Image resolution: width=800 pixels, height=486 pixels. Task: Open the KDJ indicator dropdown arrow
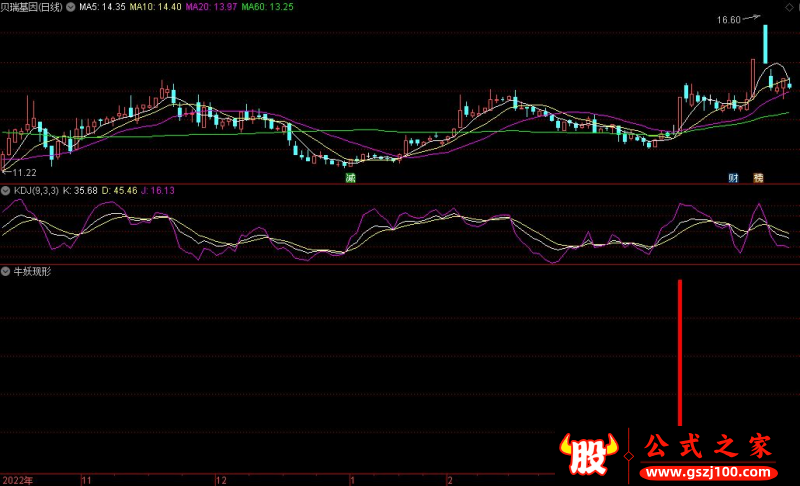[6, 190]
